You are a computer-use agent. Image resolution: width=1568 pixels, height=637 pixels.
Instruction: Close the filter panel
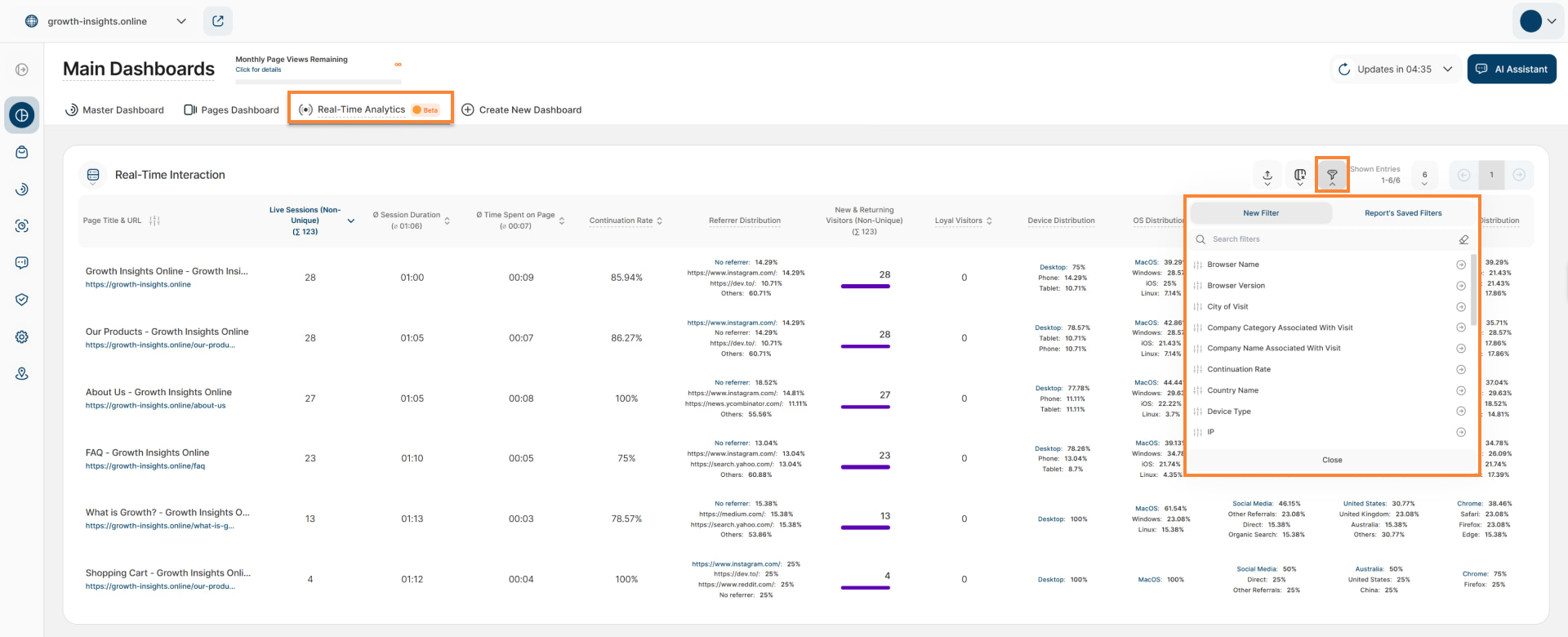(x=1332, y=460)
